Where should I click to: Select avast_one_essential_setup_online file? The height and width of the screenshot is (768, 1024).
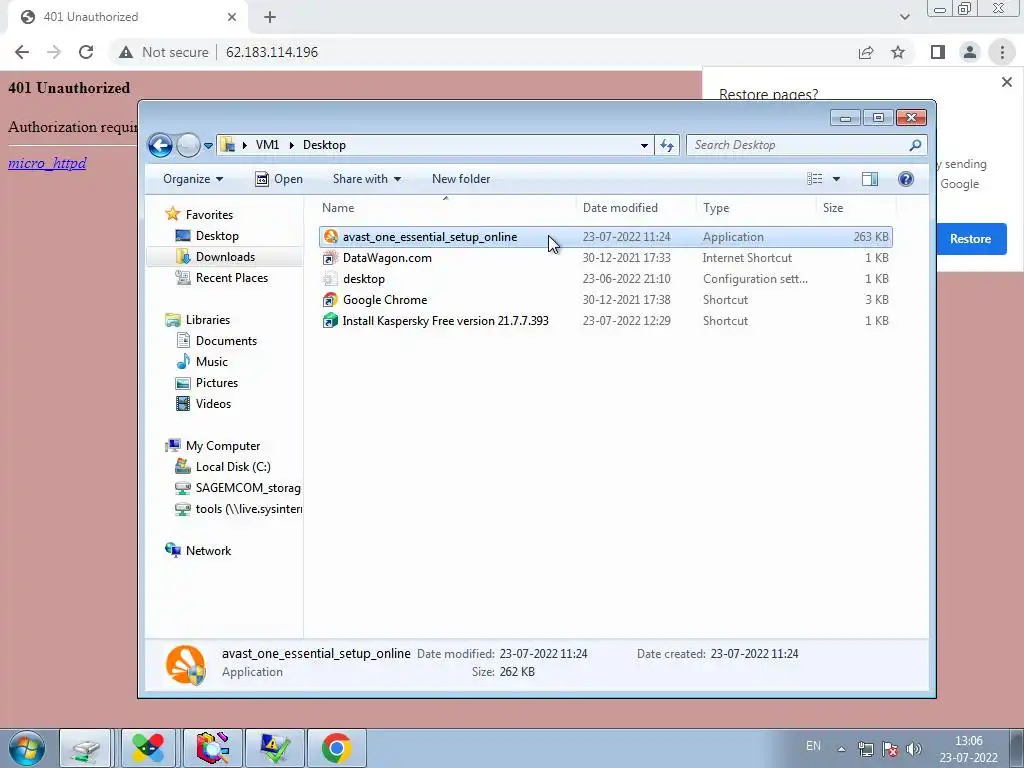605,237
